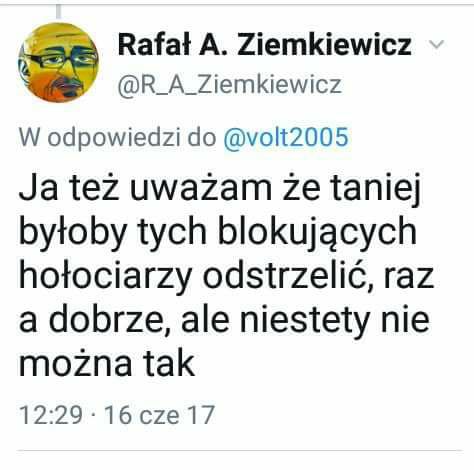Click the word "blokujących" in the tweet
The image size is (474, 470).
317,232
